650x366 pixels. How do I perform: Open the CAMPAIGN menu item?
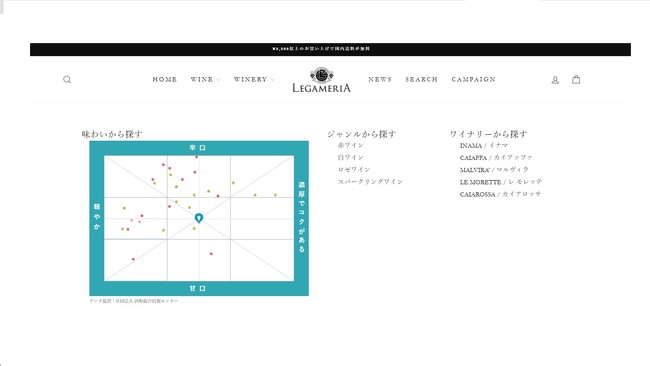point(473,79)
